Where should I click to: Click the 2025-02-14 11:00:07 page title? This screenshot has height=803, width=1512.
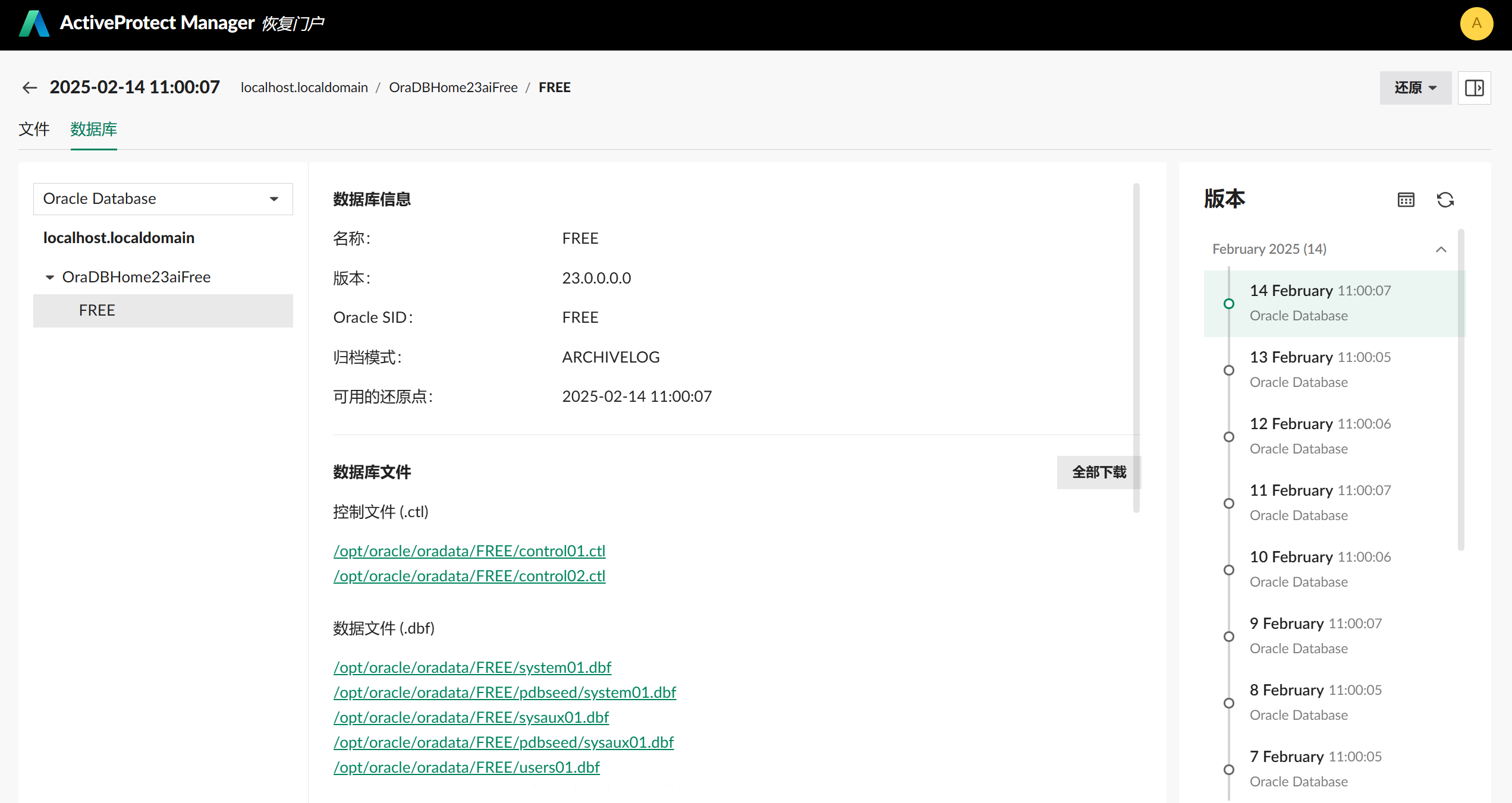point(135,88)
